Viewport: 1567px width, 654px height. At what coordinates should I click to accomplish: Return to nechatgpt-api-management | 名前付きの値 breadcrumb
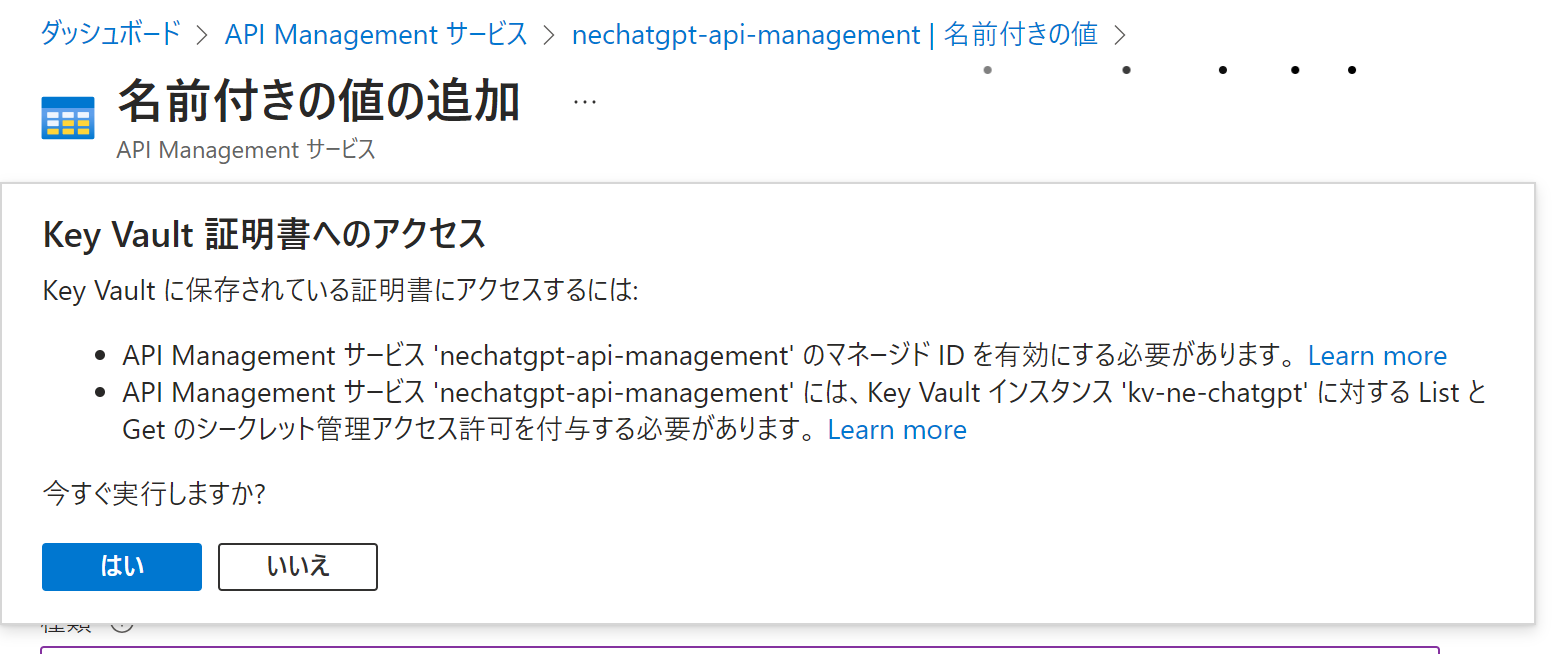(834, 34)
